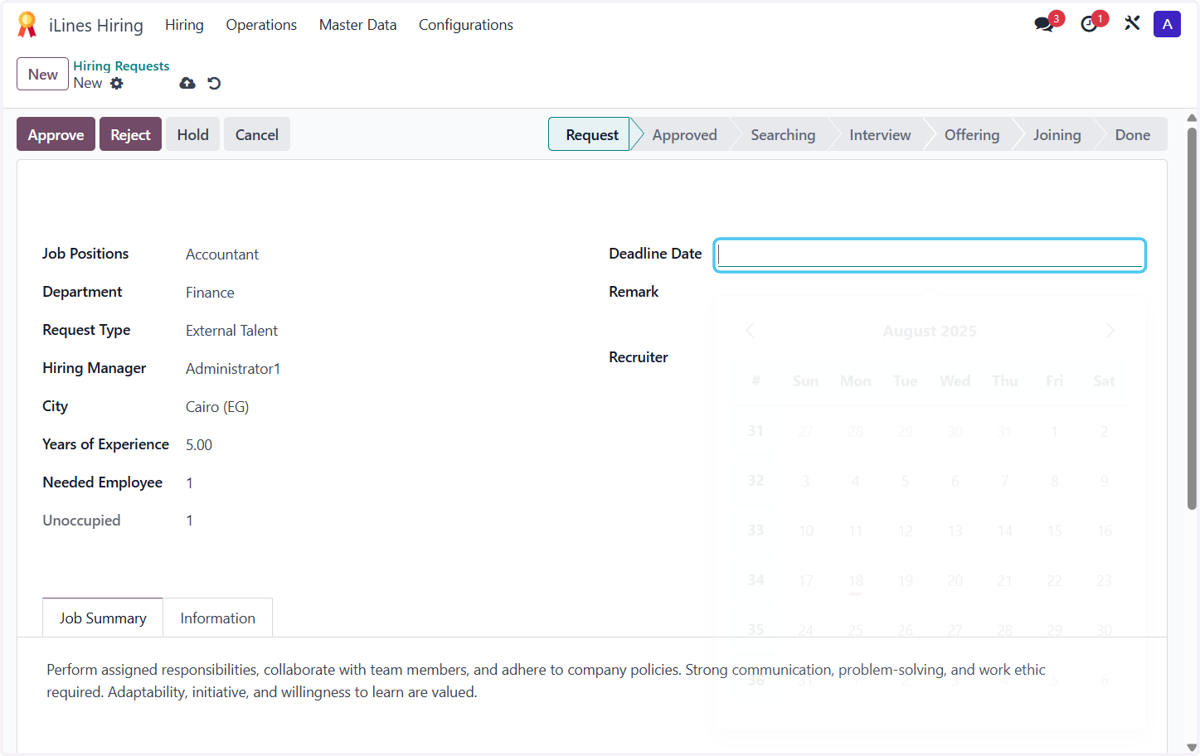The height and width of the screenshot is (756, 1200).
Task: Open the Configurations menu
Action: [466, 25]
